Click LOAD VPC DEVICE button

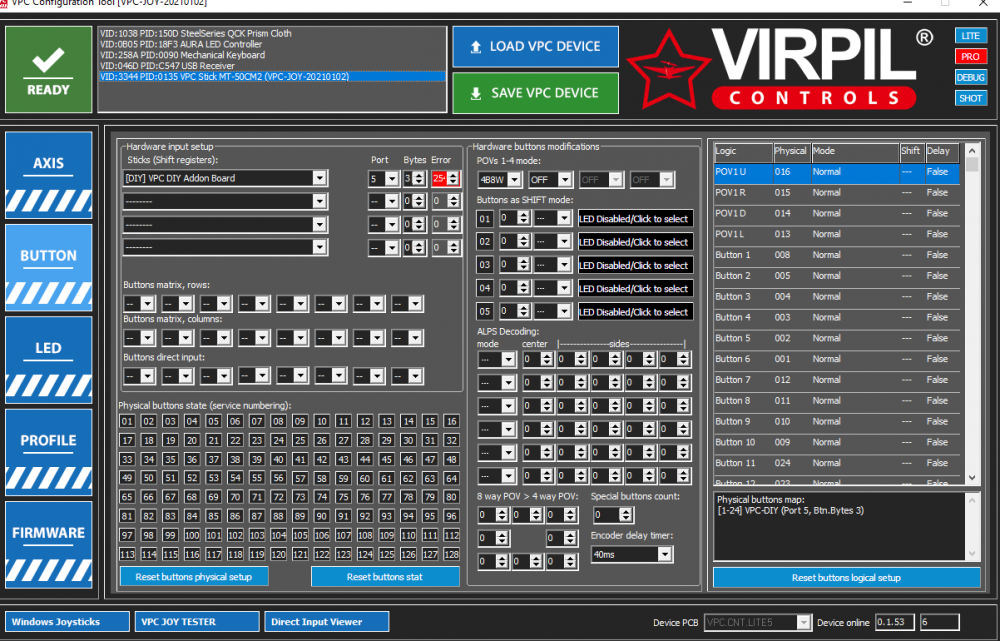pos(535,47)
